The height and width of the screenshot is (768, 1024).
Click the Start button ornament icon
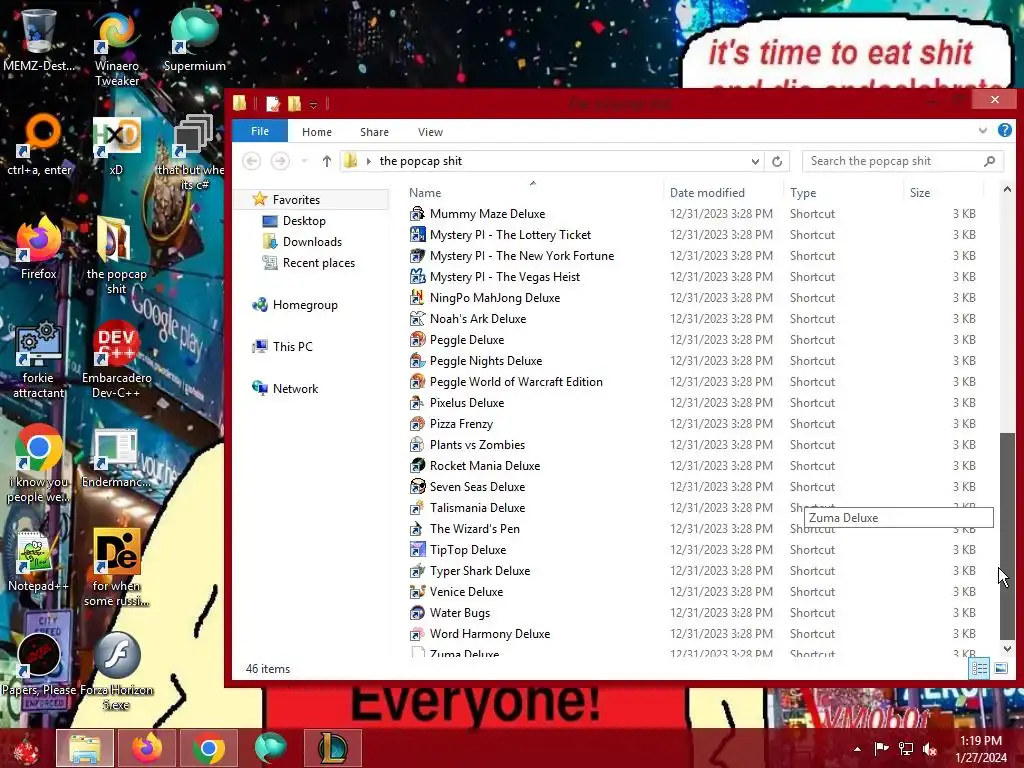coord(26,749)
